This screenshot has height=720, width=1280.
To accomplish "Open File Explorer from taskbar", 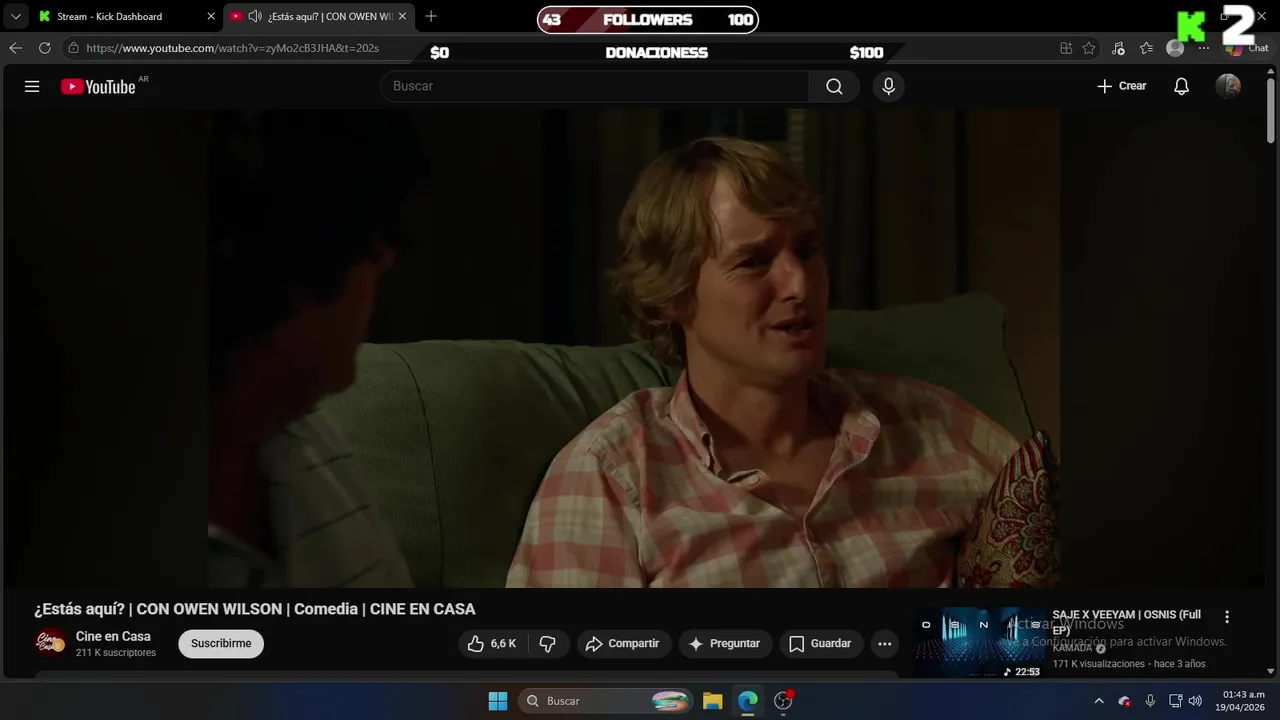I will point(712,701).
